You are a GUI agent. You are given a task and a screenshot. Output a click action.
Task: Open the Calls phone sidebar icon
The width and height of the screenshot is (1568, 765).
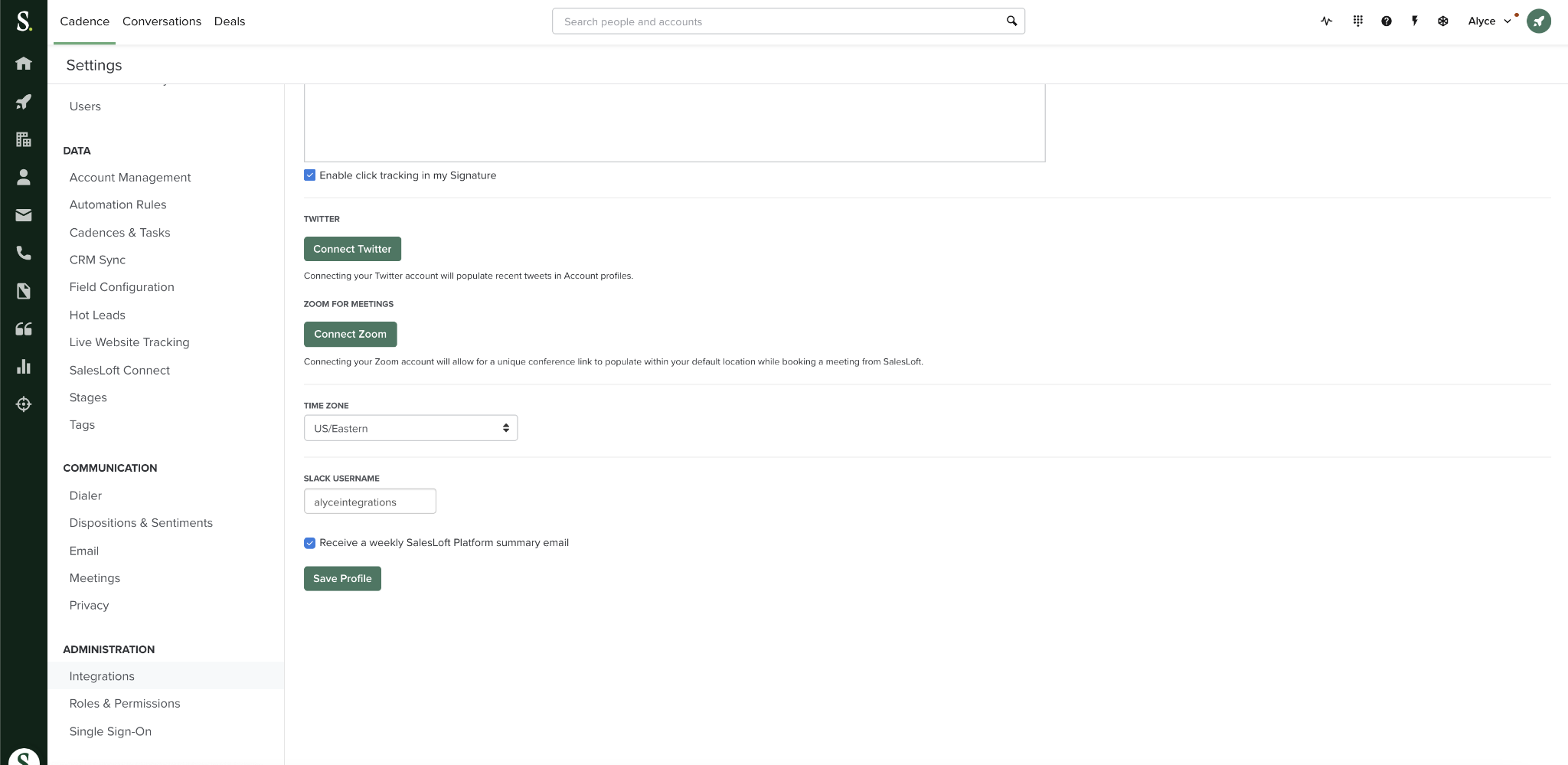[24, 253]
